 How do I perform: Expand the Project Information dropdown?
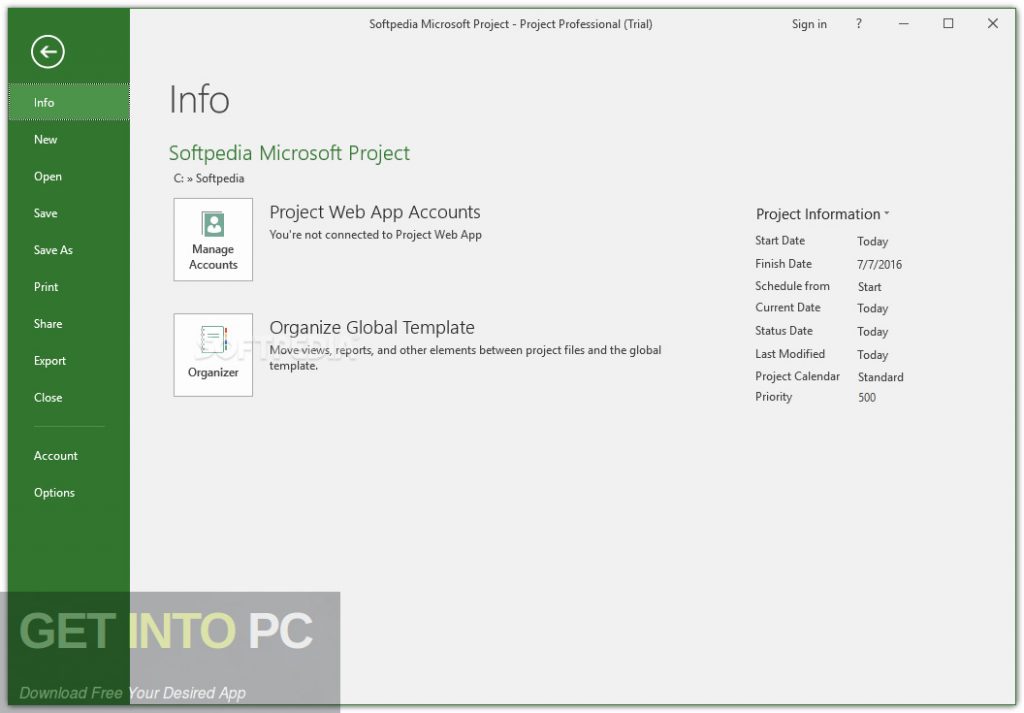coord(822,214)
